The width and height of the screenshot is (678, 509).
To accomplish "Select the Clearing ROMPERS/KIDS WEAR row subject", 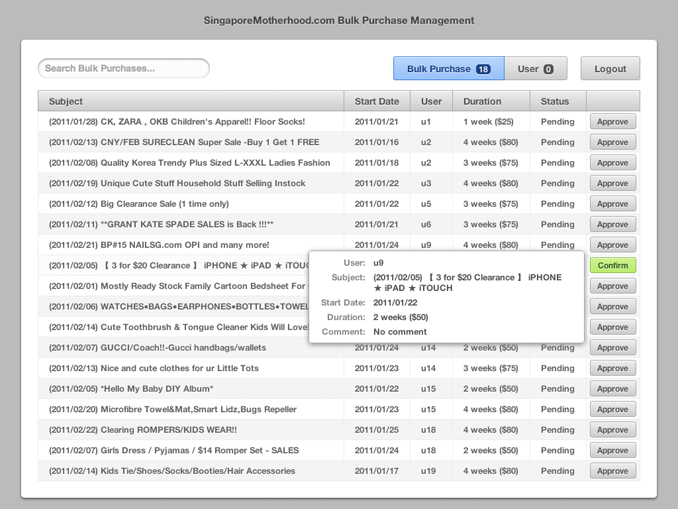I will pos(143,430).
